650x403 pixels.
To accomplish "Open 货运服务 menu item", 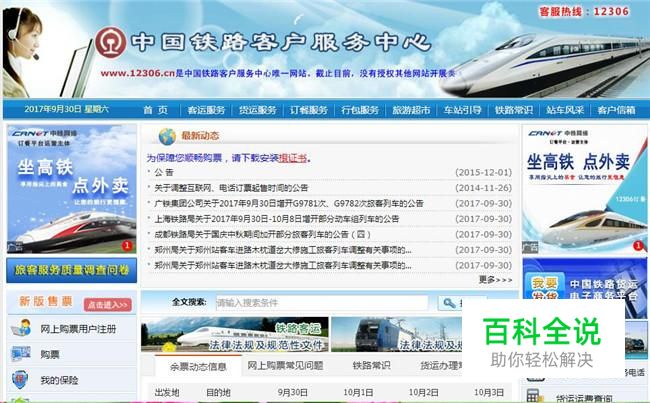I will point(257,110).
